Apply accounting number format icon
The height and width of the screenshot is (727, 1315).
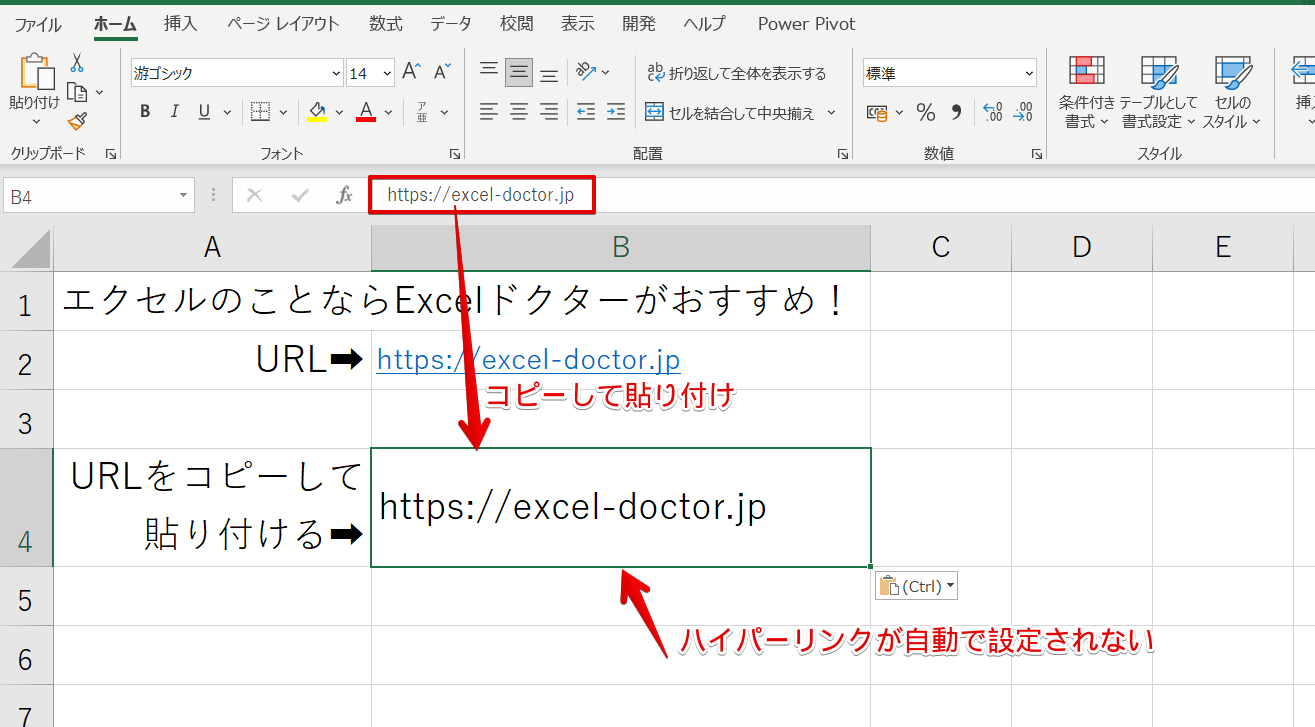pos(877,112)
